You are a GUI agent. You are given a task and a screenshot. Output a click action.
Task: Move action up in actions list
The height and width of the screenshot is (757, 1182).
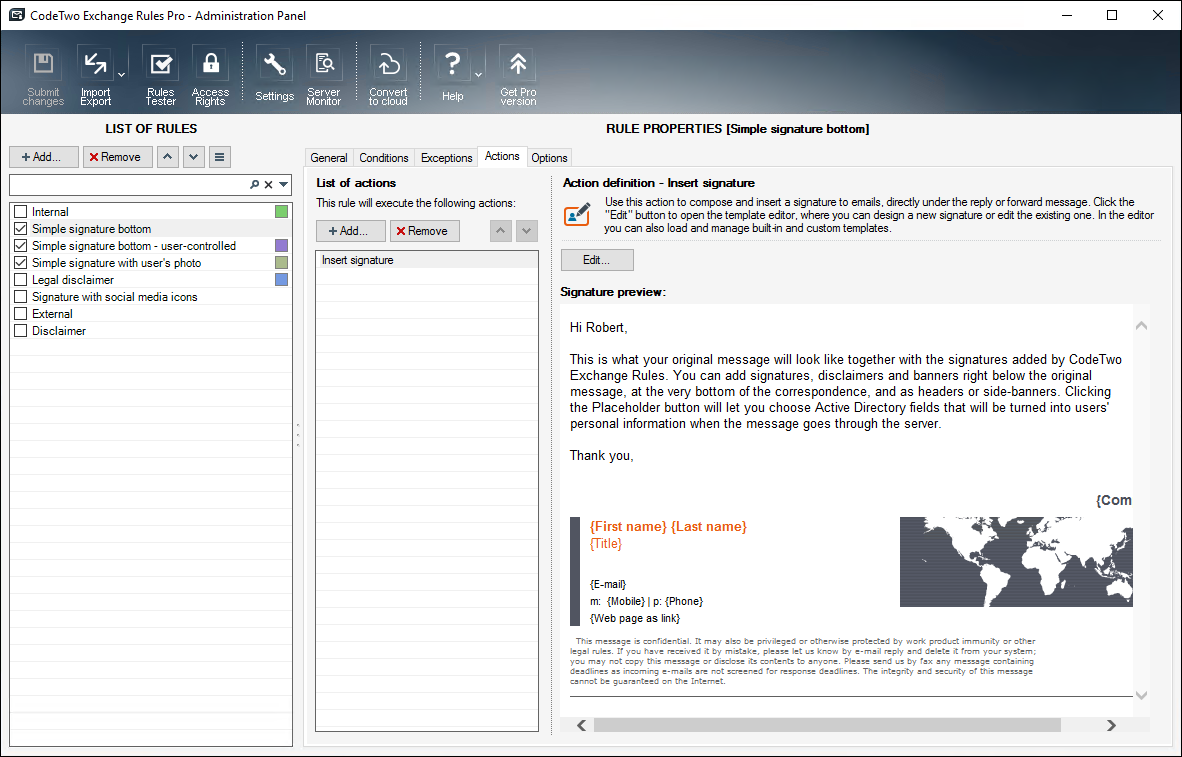pos(501,231)
